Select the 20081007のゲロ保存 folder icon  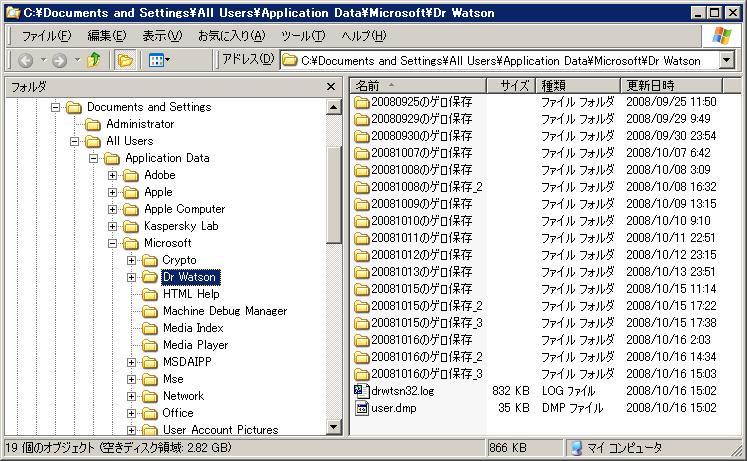(x=362, y=153)
